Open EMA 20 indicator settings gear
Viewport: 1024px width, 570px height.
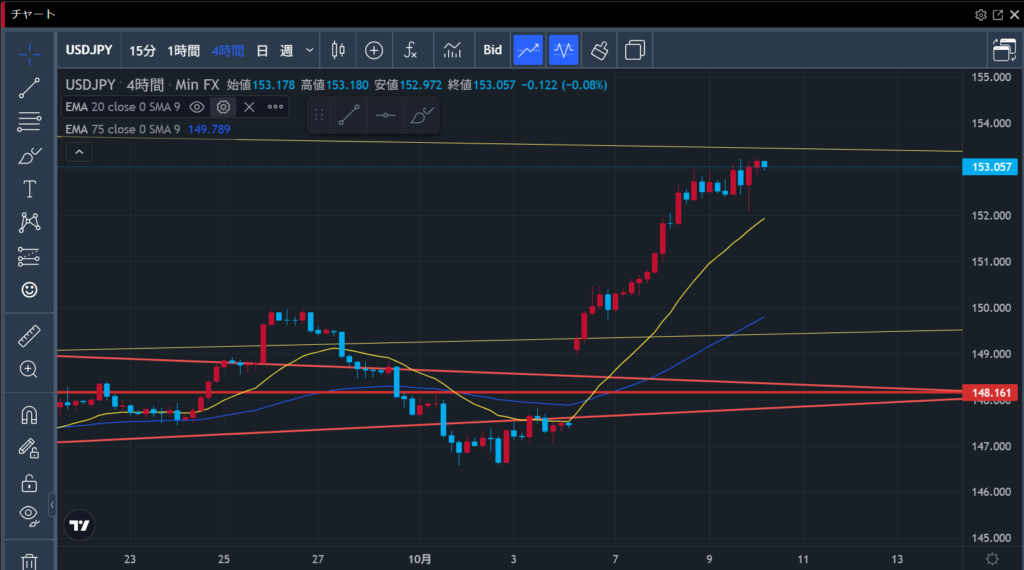coord(223,107)
